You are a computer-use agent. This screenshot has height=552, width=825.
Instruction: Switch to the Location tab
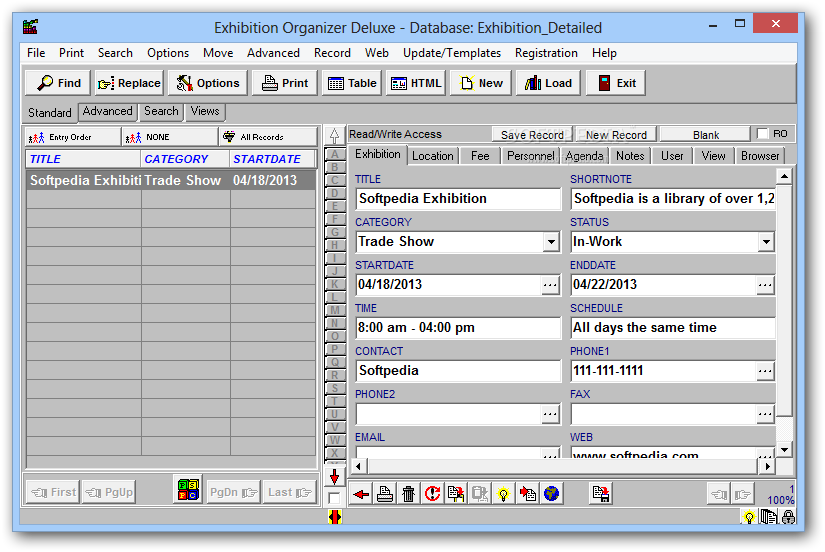coord(432,156)
